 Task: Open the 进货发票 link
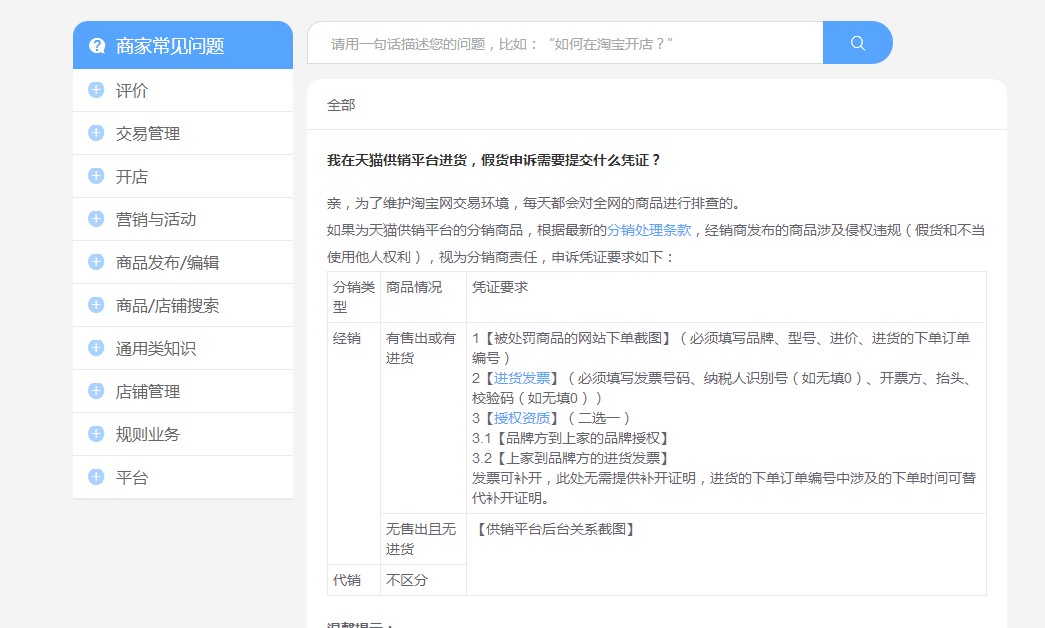point(522,378)
